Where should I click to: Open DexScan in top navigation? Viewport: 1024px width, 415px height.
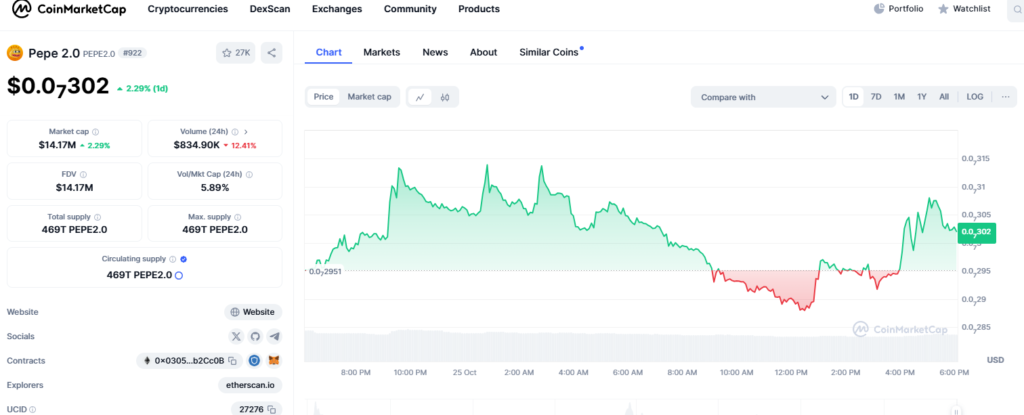pos(270,9)
